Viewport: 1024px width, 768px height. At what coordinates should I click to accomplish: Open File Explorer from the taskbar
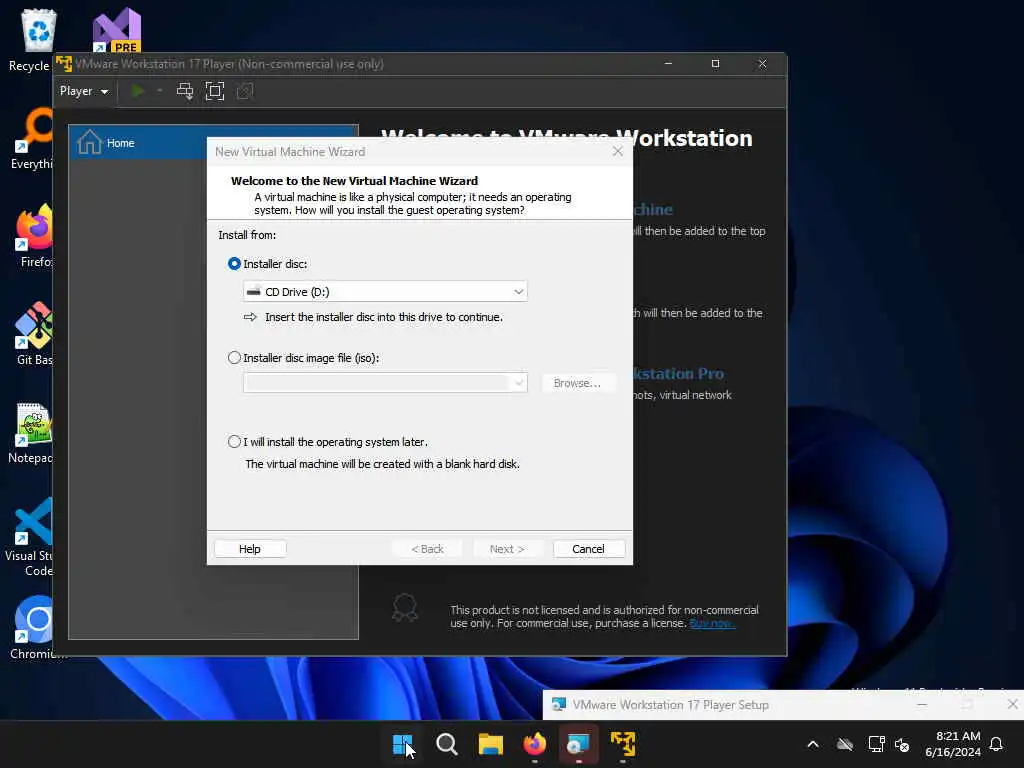tap(490, 744)
